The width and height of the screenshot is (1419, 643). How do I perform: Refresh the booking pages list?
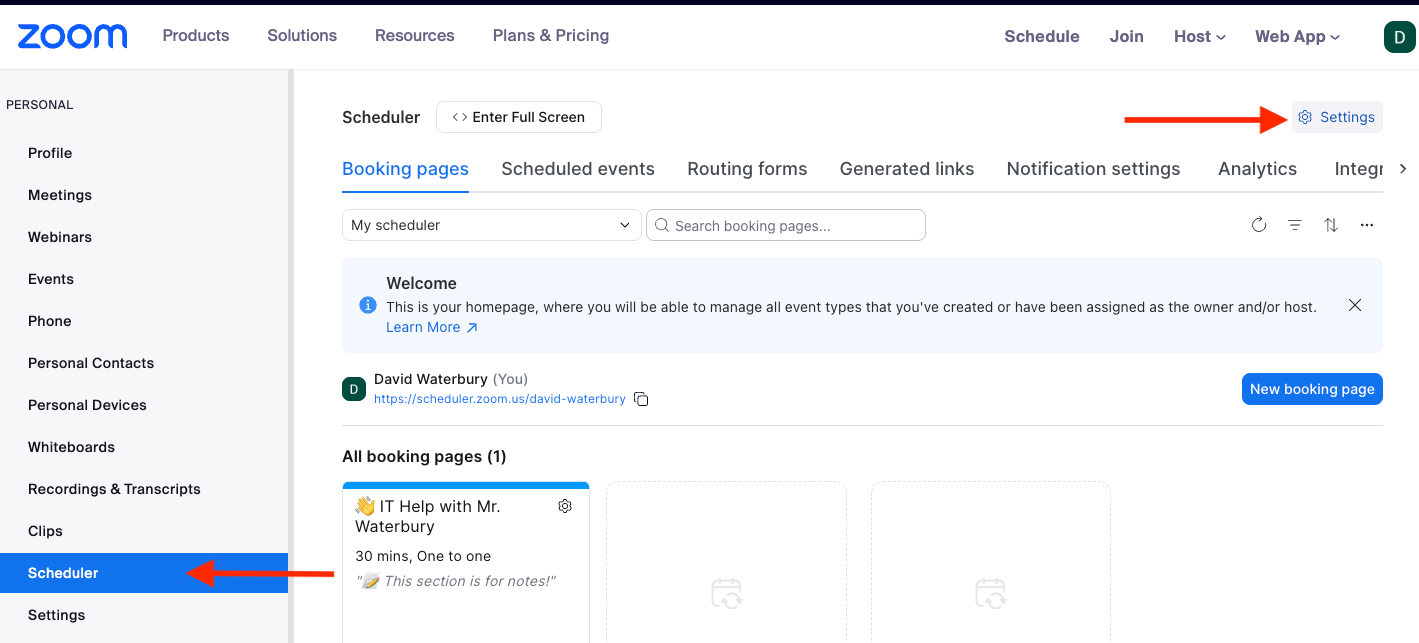coord(1259,225)
